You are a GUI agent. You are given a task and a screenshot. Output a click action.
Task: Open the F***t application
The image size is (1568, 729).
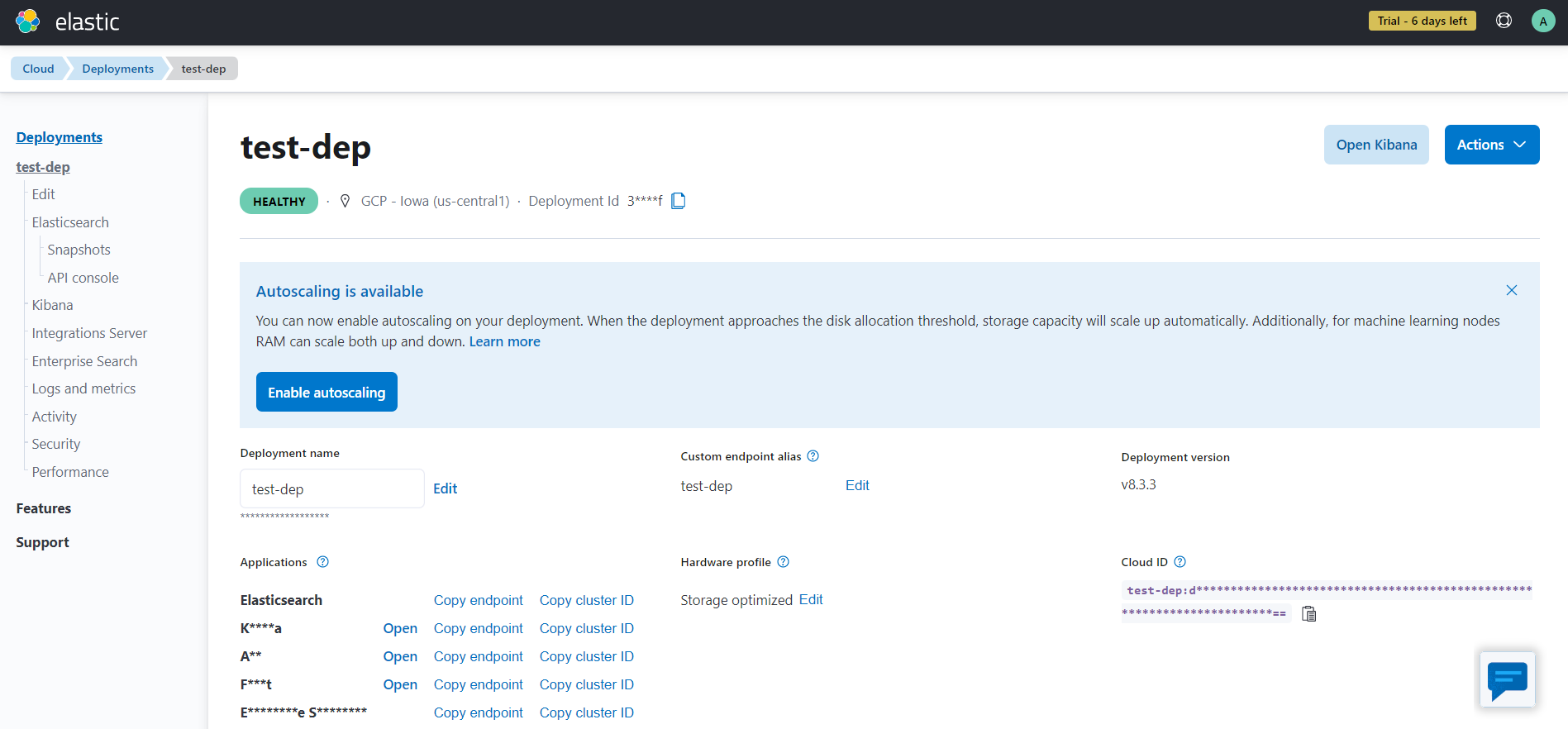[400, 684]
